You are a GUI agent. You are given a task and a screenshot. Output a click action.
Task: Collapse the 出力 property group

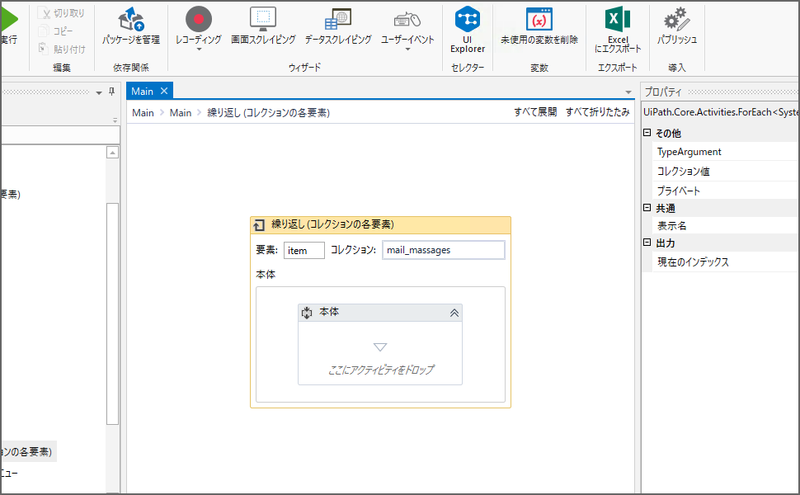(x=647, y=242)
